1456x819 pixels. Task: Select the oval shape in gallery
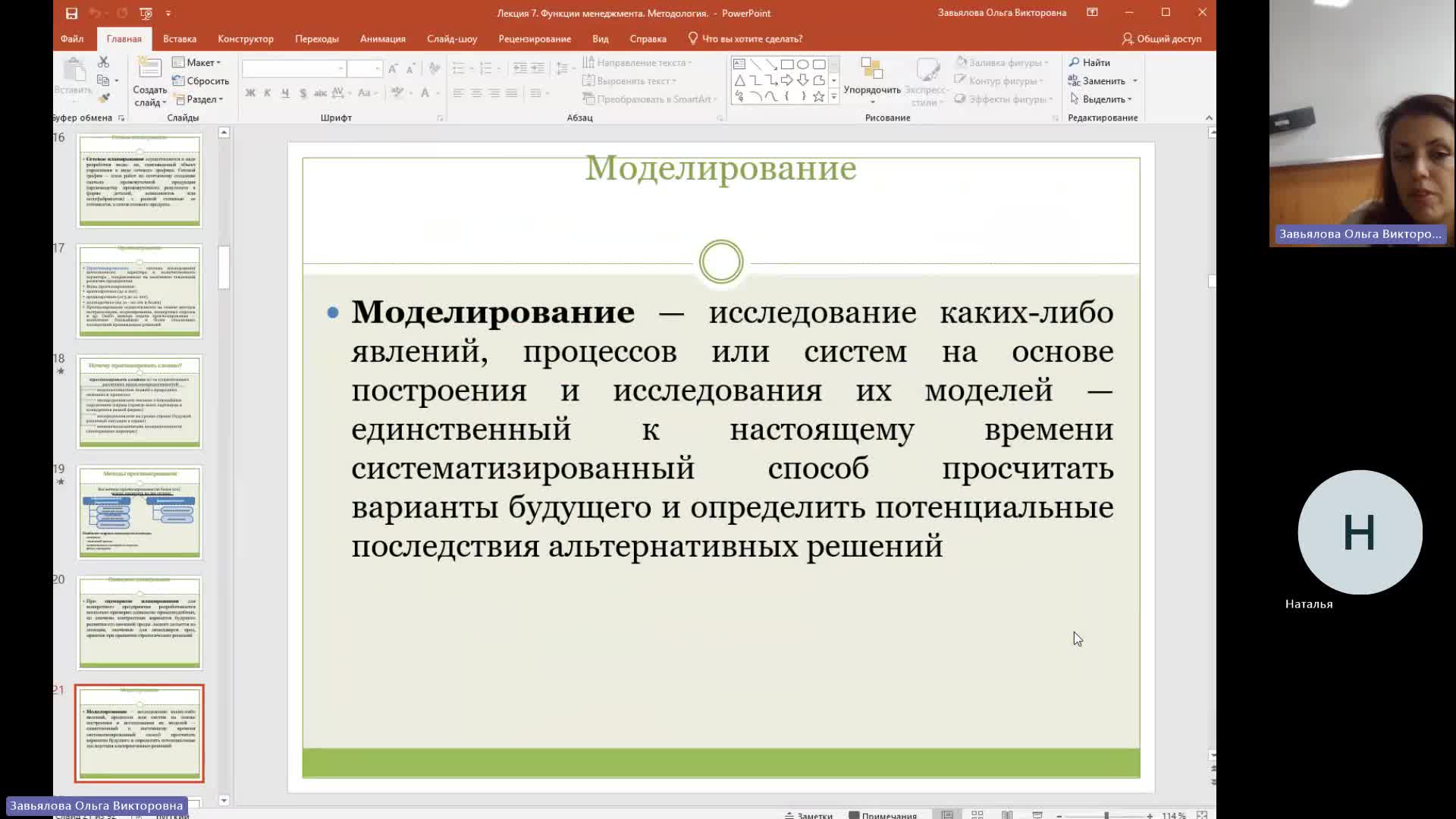coord(803,64)
